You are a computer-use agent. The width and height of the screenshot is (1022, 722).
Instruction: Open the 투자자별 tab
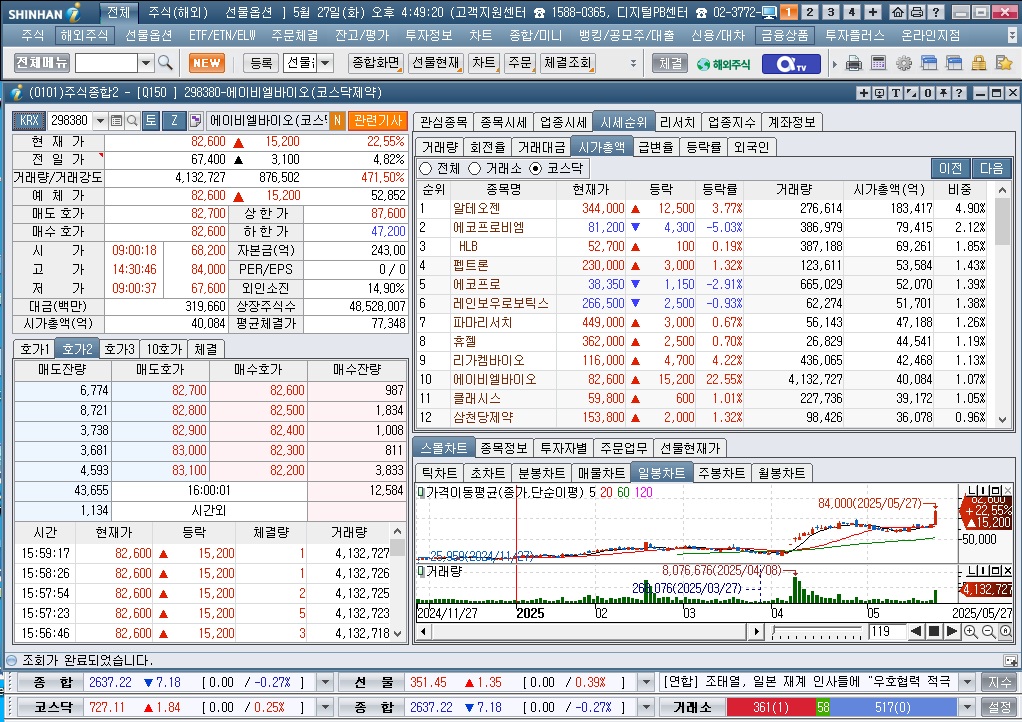pyautogui.click(x=563, y=448)
